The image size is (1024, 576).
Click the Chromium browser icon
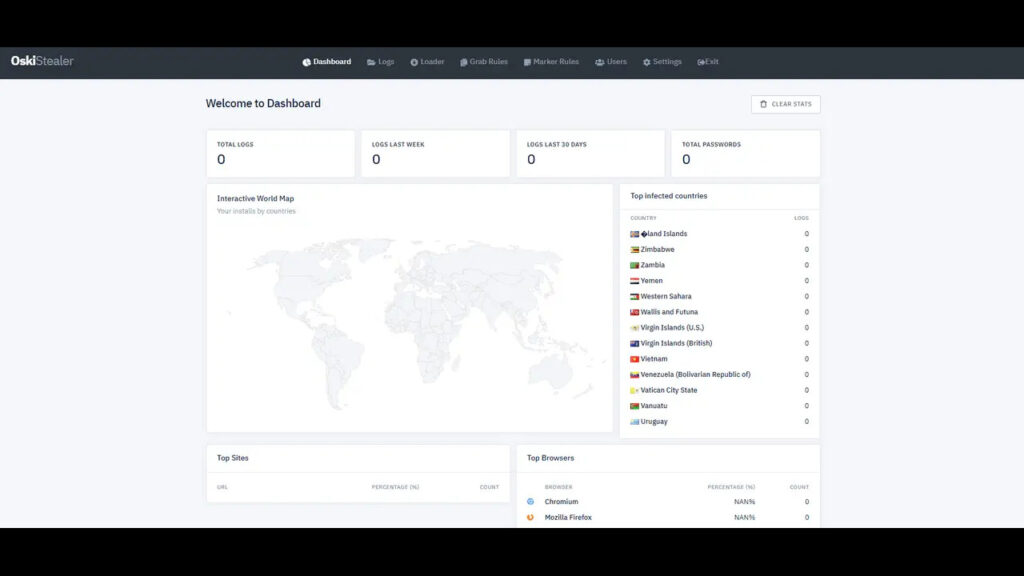pyautogui.click(x=530, y=502)
